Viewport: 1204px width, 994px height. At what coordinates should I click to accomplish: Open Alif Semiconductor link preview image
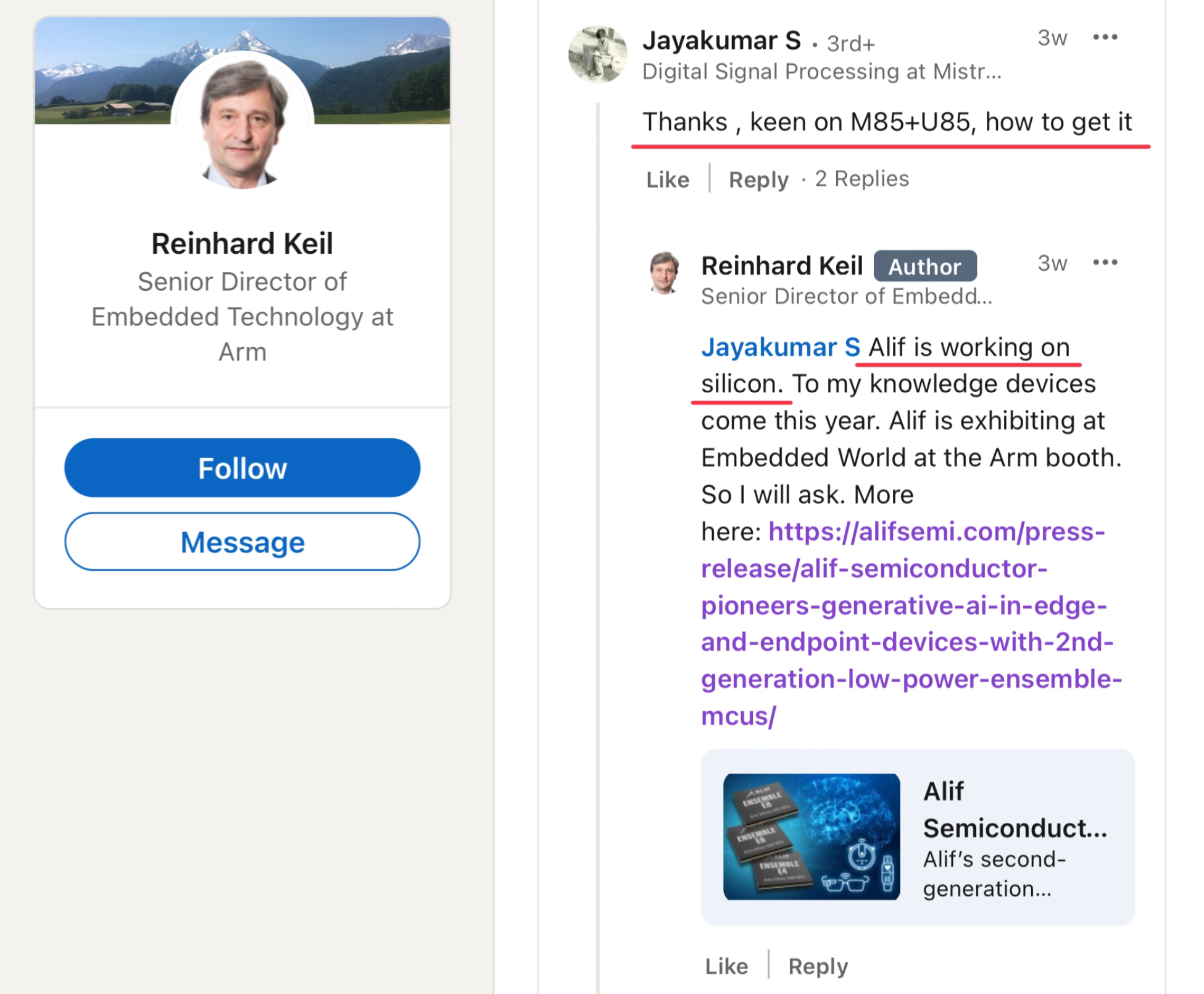pos(811,837)
